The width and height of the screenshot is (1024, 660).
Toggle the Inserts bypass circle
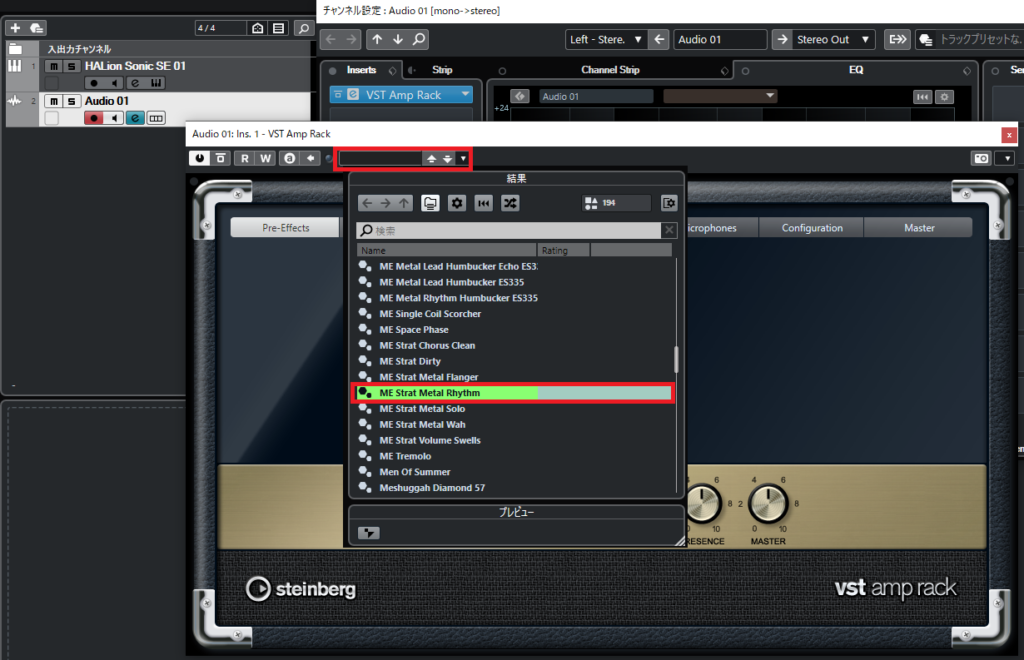point(333,71)
